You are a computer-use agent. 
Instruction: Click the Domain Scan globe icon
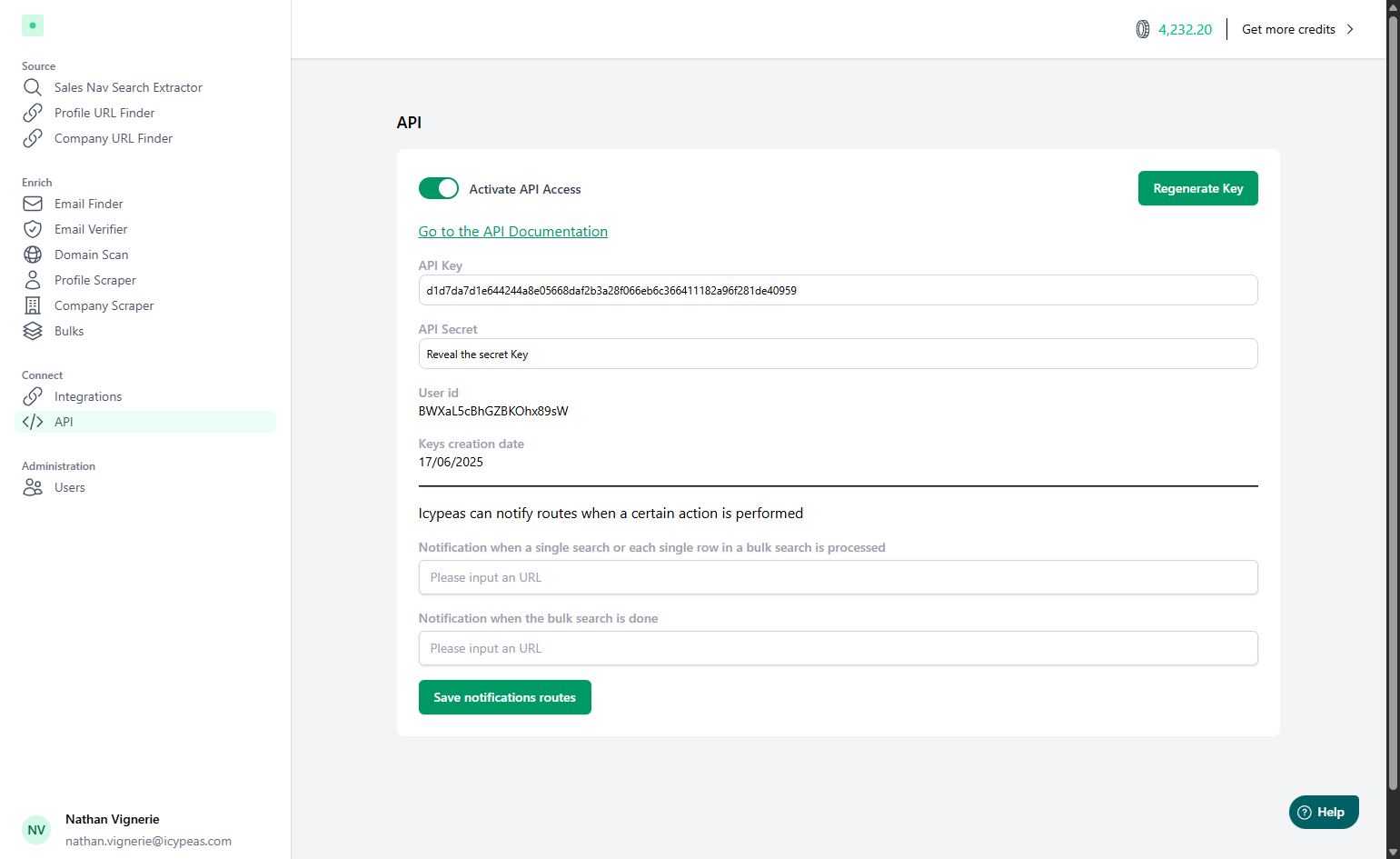click(x=33, y=255)
